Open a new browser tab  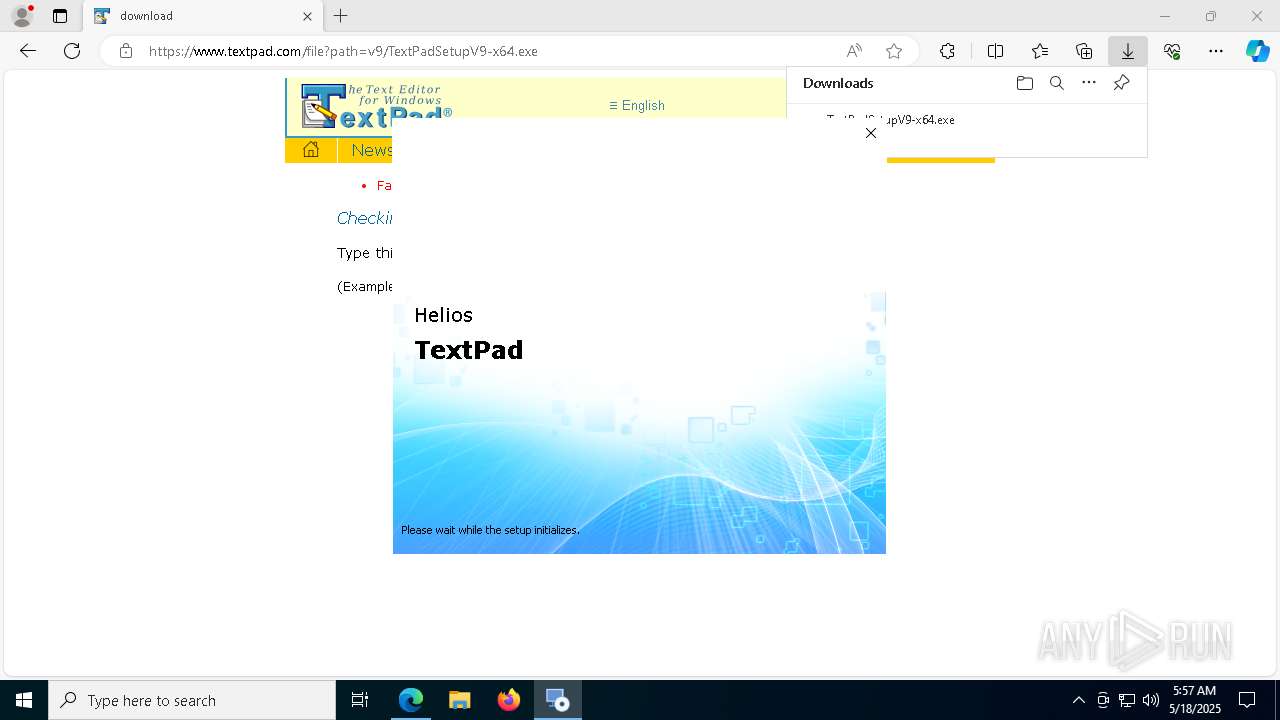[340, 16]
